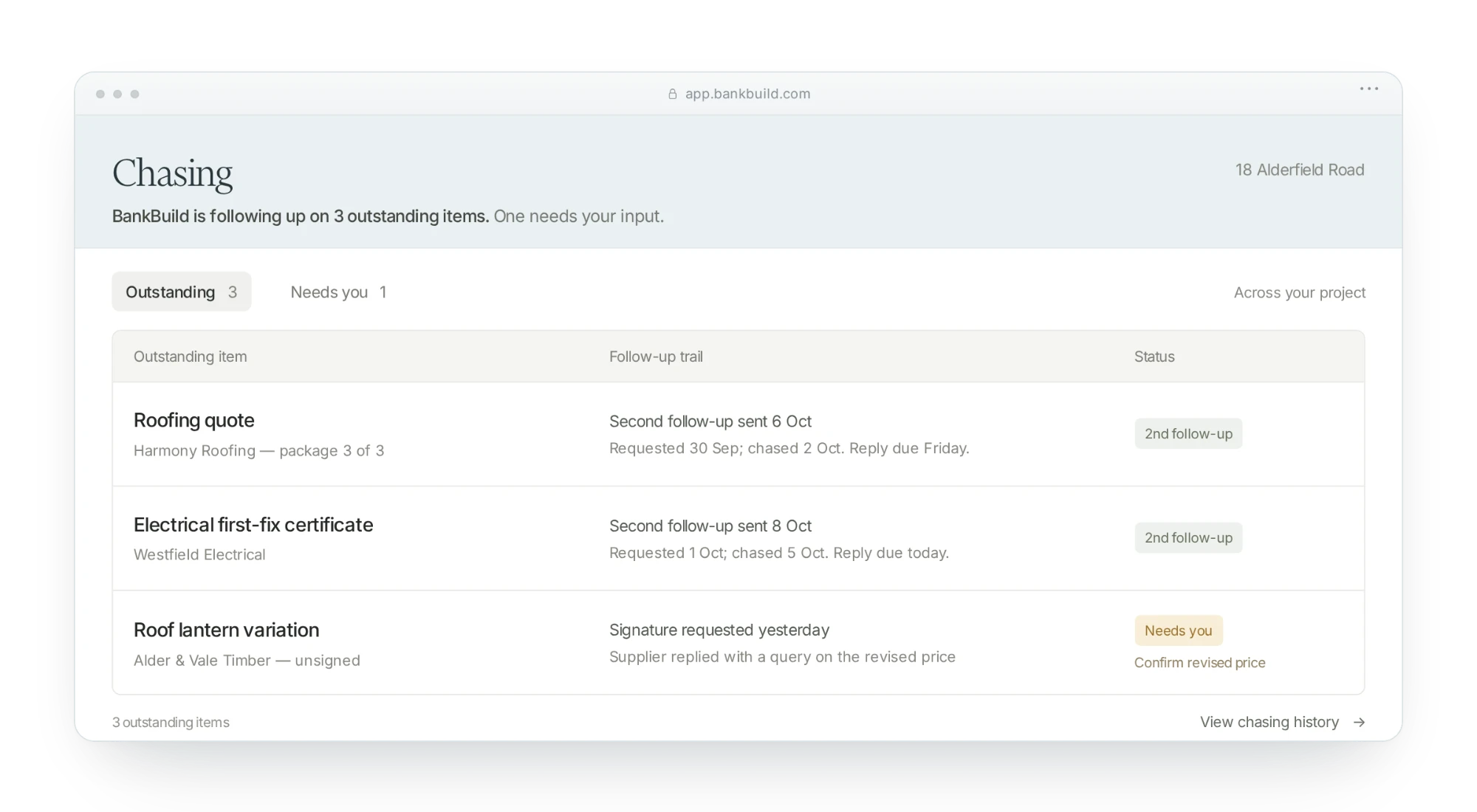1477x812 pixels.
Task: Click Confirm revised price link
Action: (1199, 662)
